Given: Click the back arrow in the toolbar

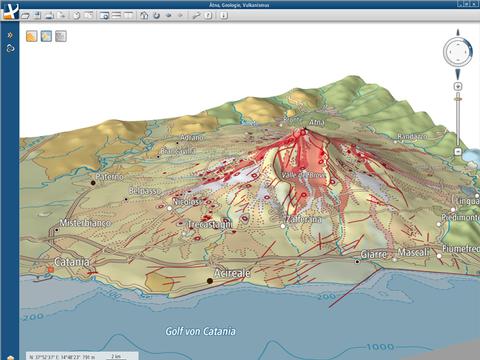Looking at the screenshot, I should 169,15.
